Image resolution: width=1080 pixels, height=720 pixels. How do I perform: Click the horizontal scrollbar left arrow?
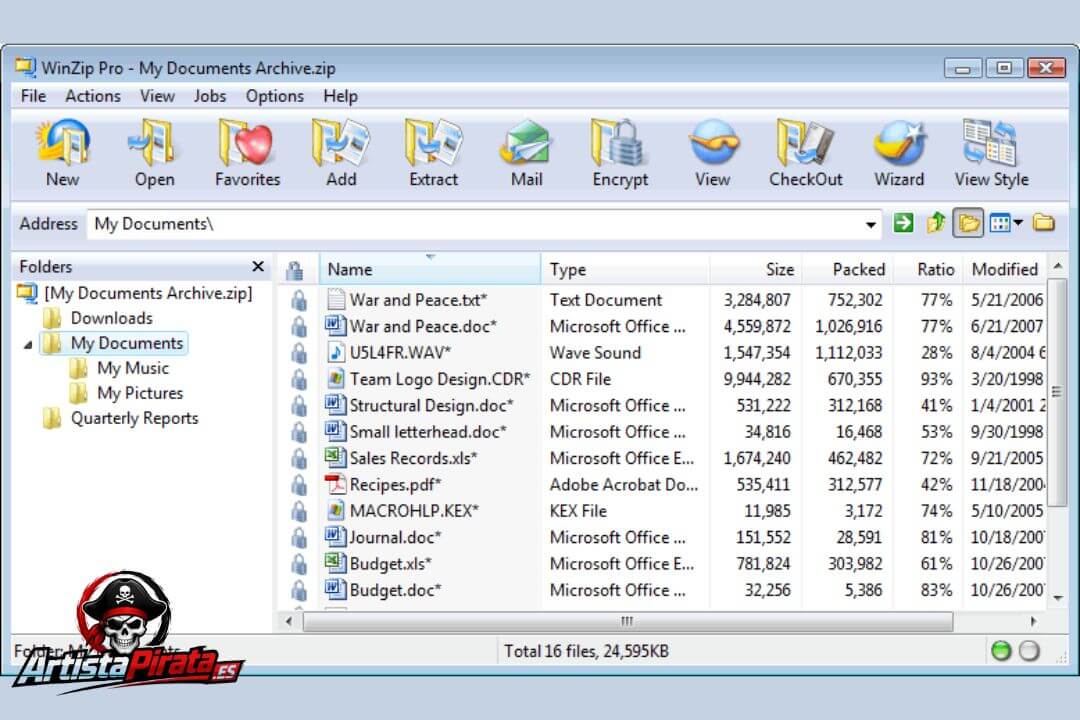pos(289,621)
